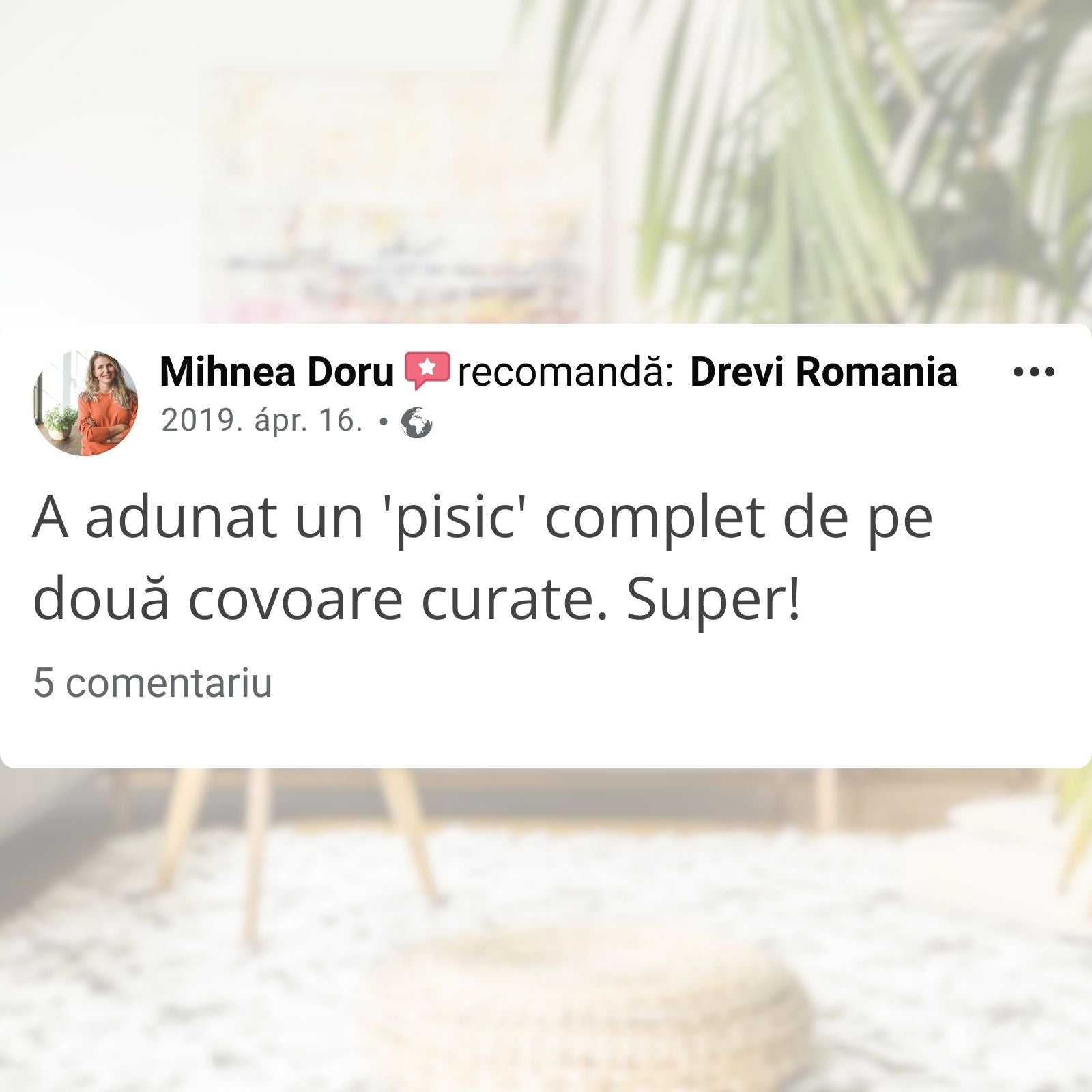The width and height of the screenshot is (1092, 1092).
Task: Click the dot separator beside the date
Action: pyautogui.click(x=384, y=422)
